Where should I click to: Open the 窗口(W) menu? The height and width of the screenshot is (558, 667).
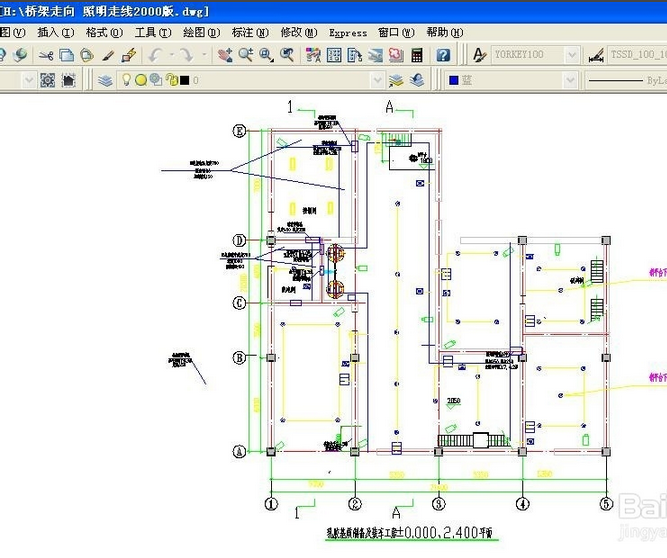pos(396,32)
